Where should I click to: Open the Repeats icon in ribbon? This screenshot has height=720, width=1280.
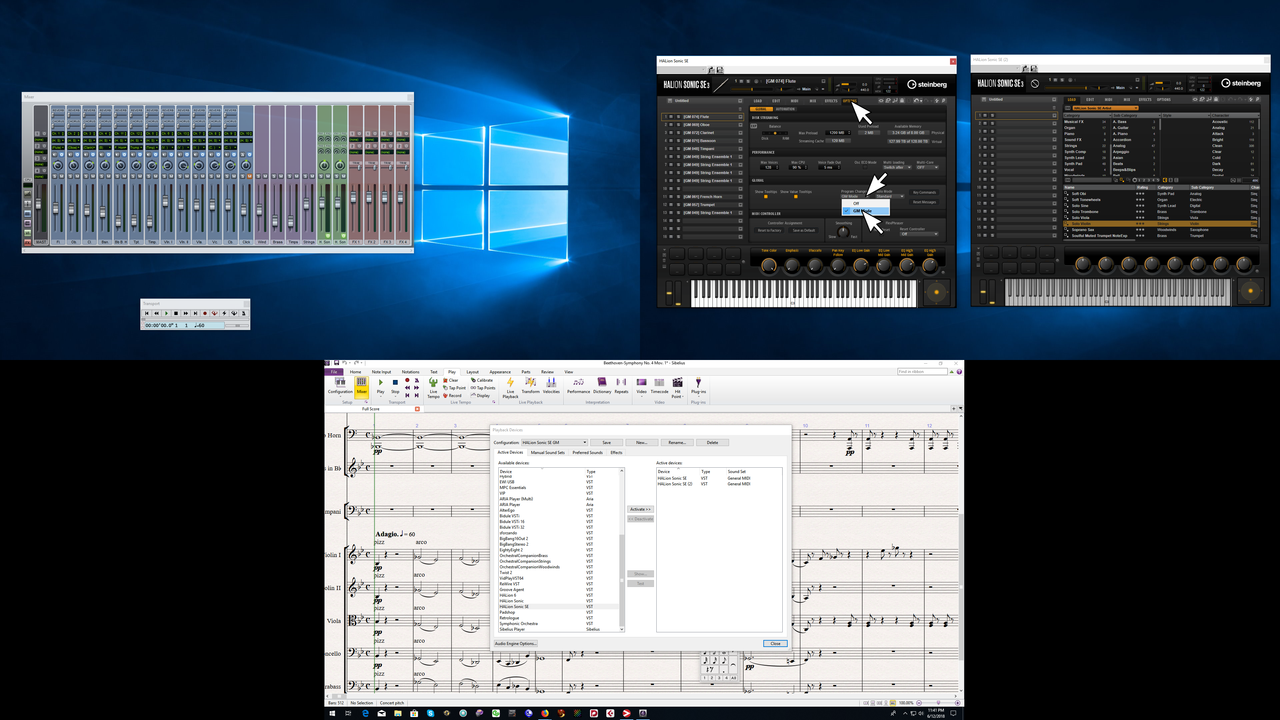[621, 384]
